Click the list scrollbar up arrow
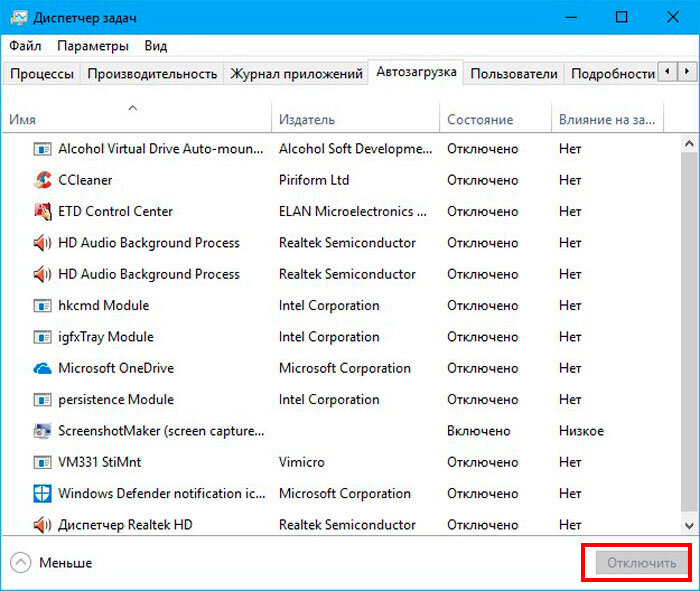Image resolution: width=700 pixels, height=591 pixels. (x=689, y=144)
